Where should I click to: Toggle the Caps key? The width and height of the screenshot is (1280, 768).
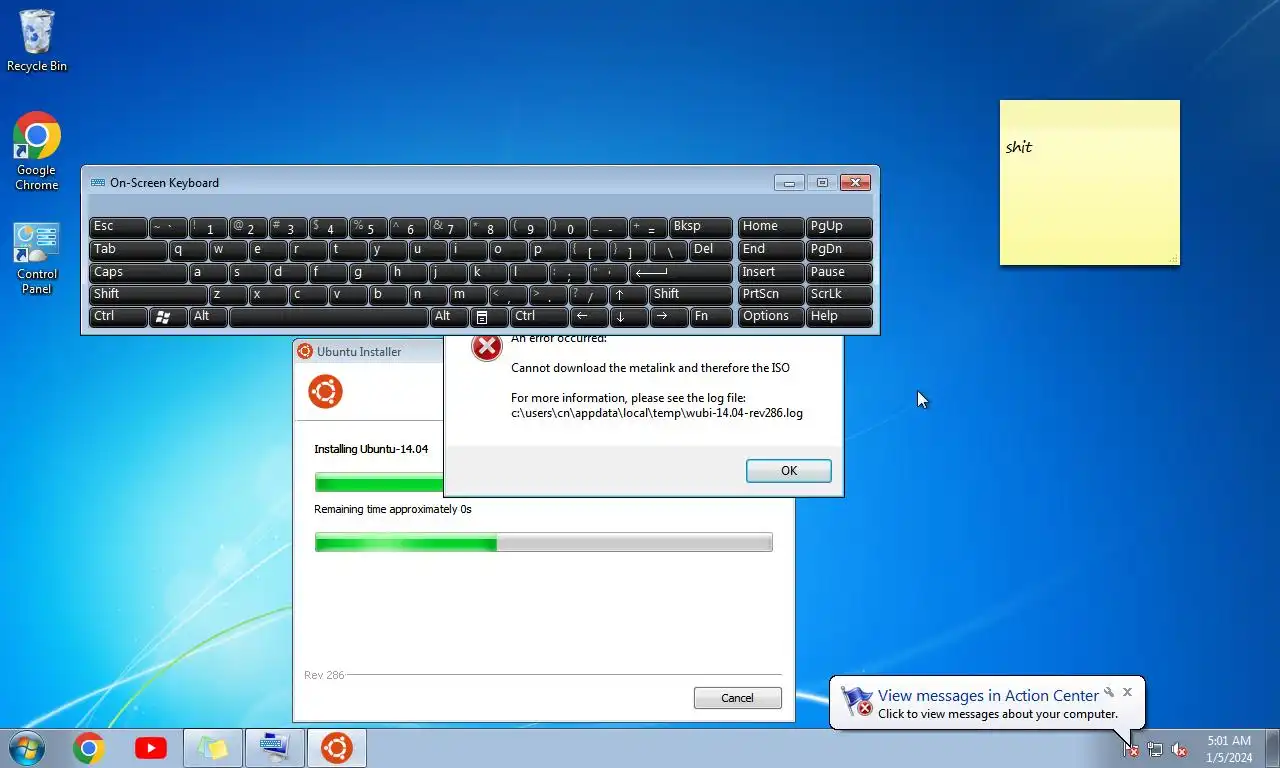pos(138,273)
